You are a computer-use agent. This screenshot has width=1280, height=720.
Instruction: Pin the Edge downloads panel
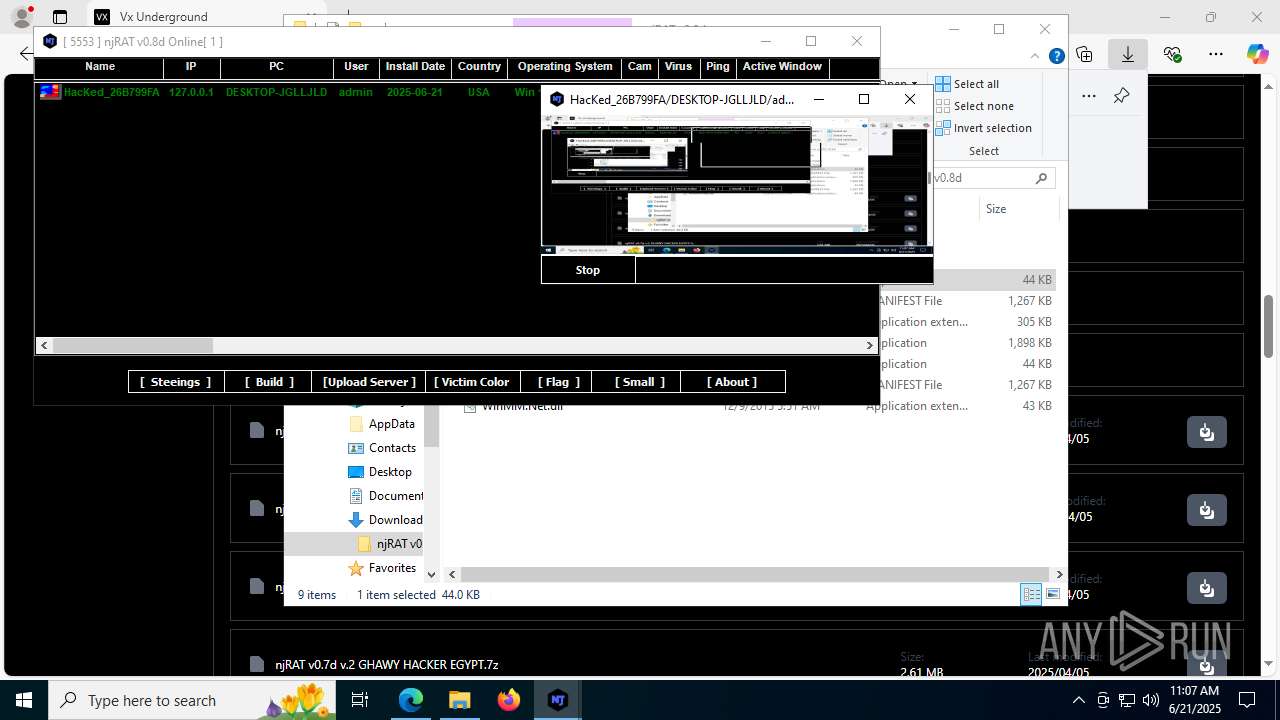1121,96
